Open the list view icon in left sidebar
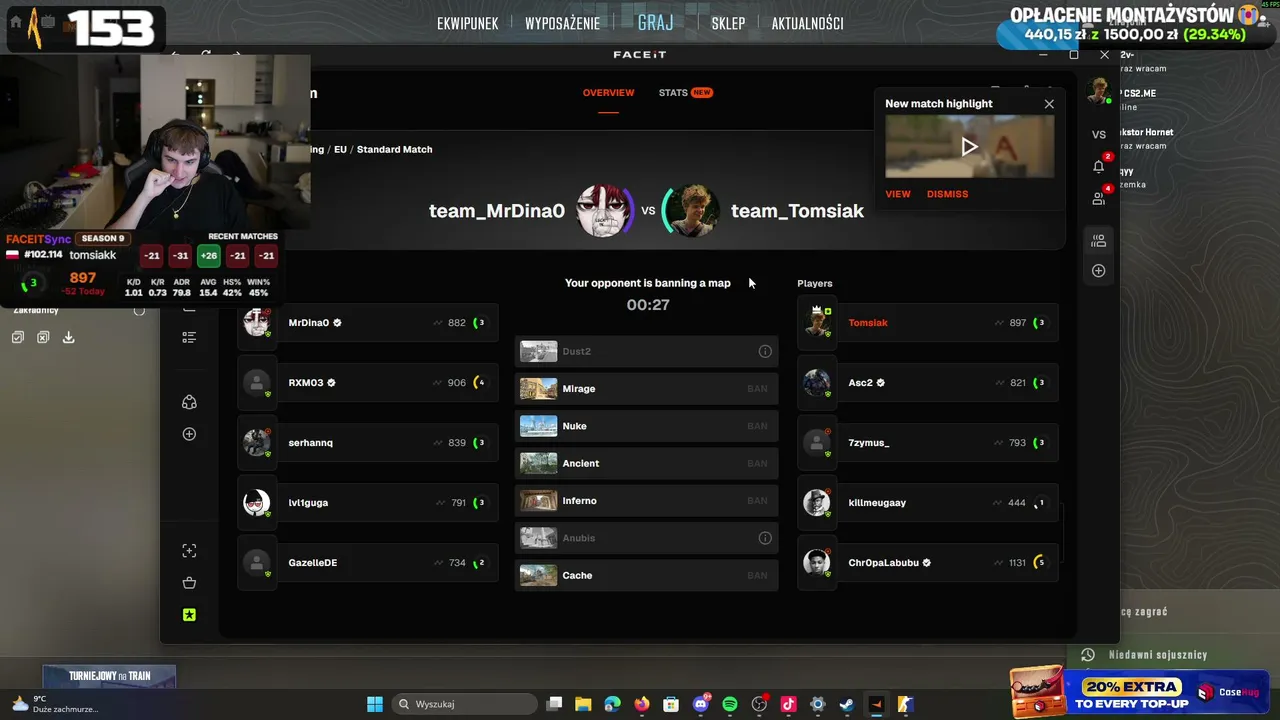 click(x=189, y=338)
